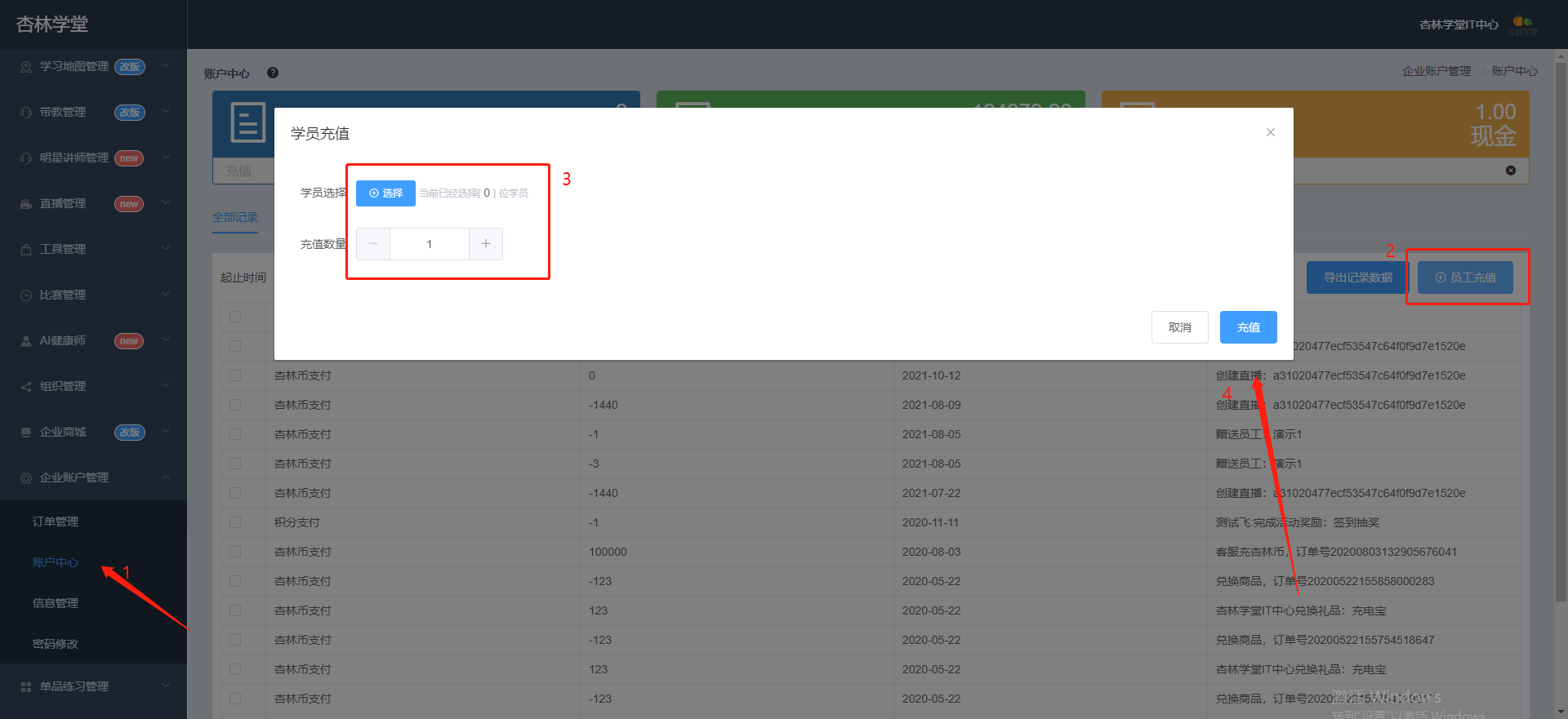1568x719 pixels.
Task: Tick the select-all checkbox in the table header
Action: coord(235,317)
